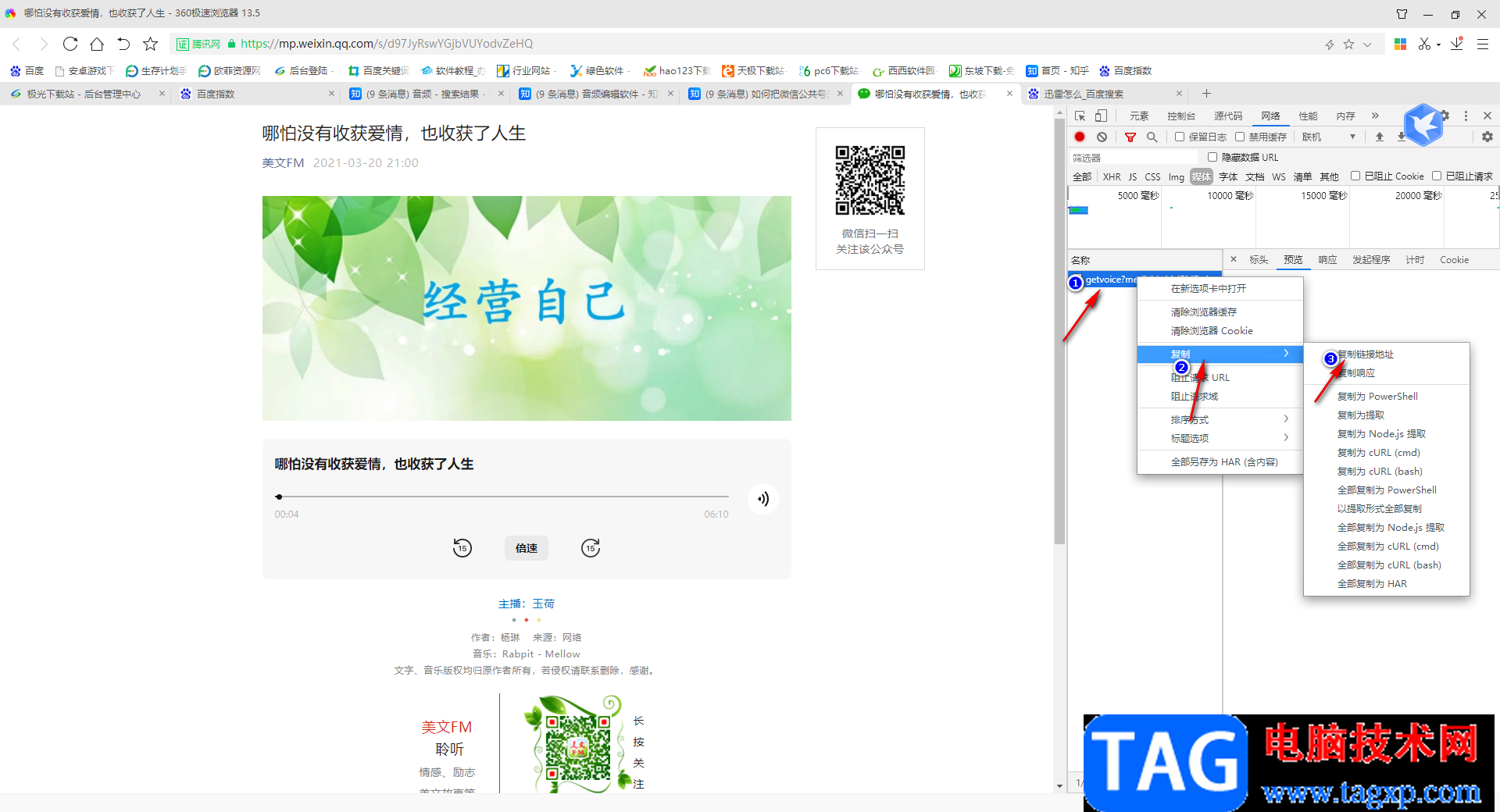Go to the browser home page
The width and height of the screenshot is (1500, 812).
coord(97,44)
